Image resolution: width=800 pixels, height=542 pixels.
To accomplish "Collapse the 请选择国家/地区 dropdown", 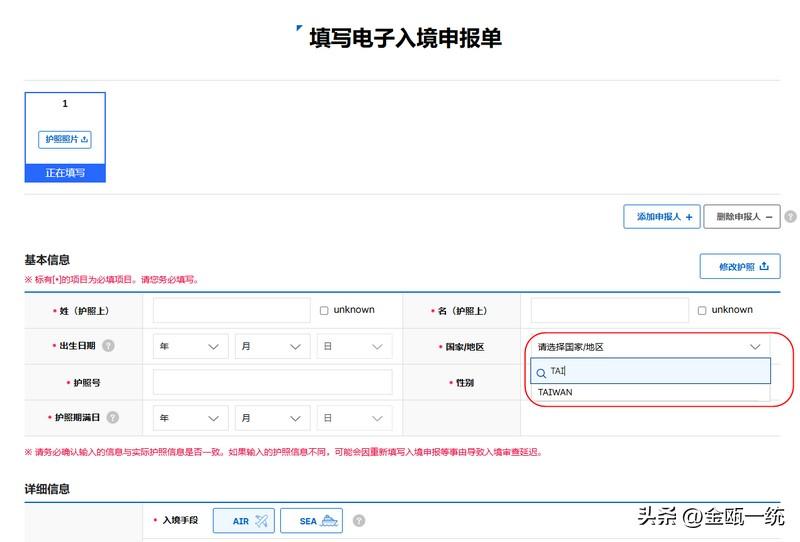I will tap(650, 347).
